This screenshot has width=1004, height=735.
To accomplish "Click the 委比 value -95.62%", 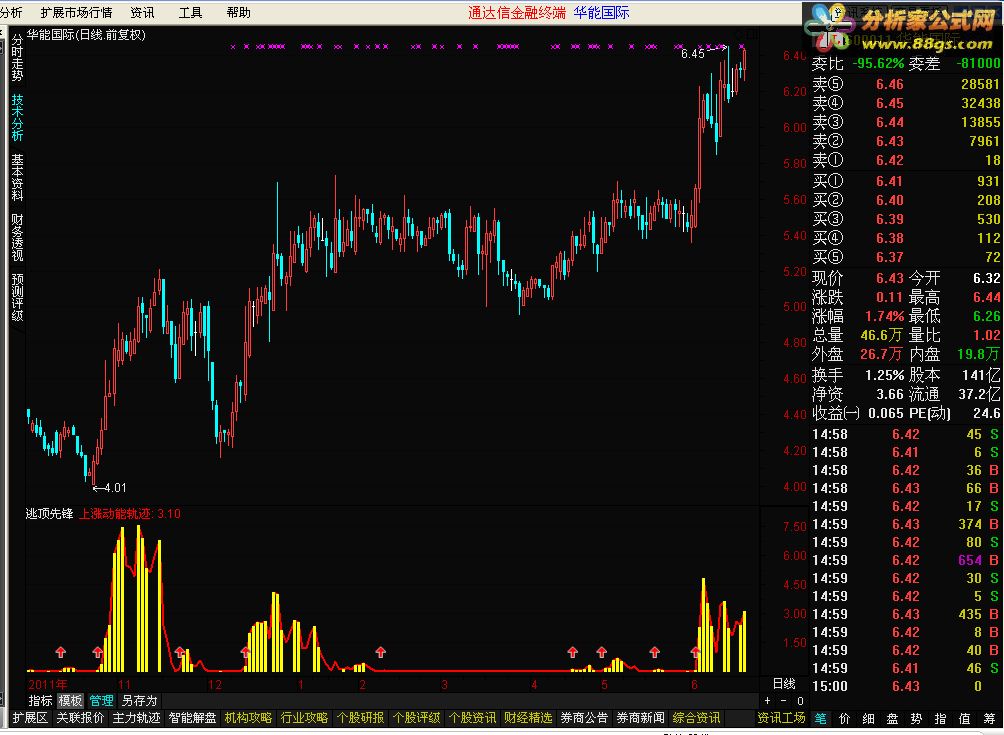I will point(878,63).
